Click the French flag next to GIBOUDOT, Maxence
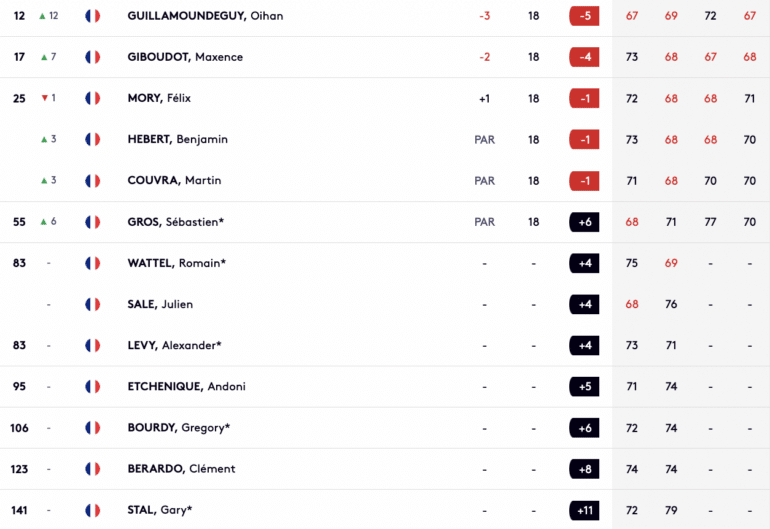Viewport: 770px width, 529px height. point(92,57)
